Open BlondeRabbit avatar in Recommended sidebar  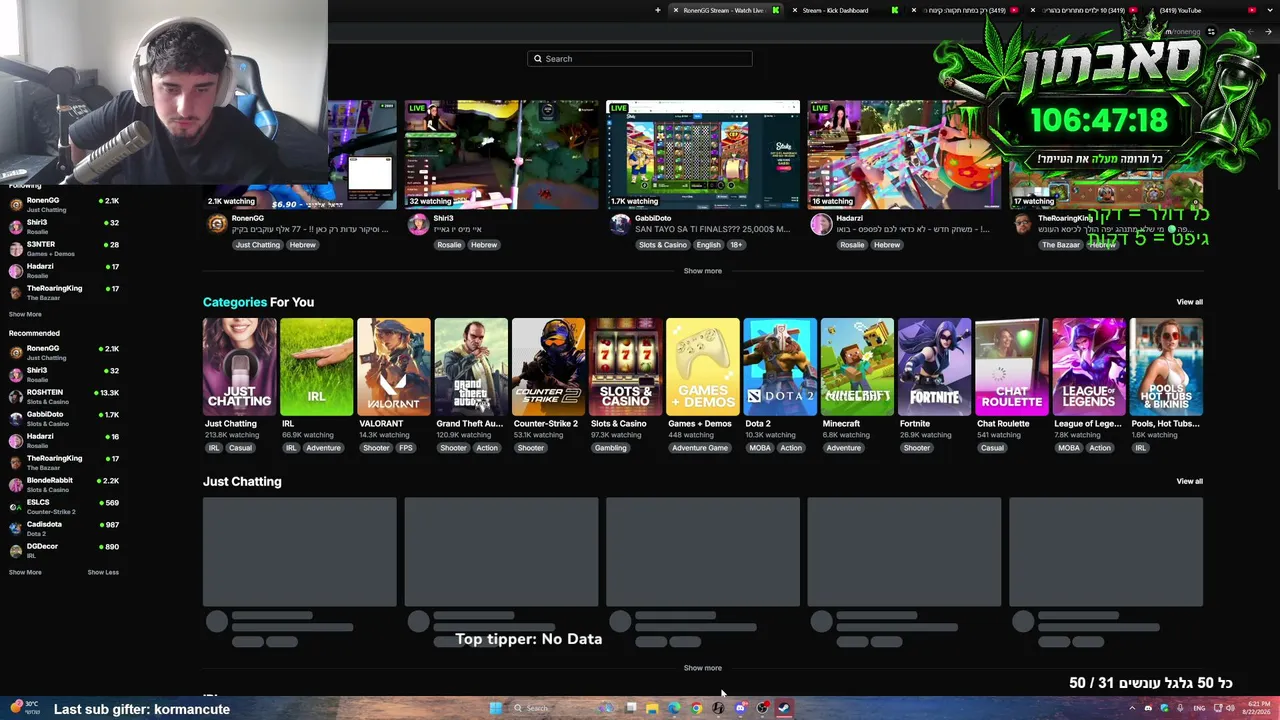pos(16,485)
